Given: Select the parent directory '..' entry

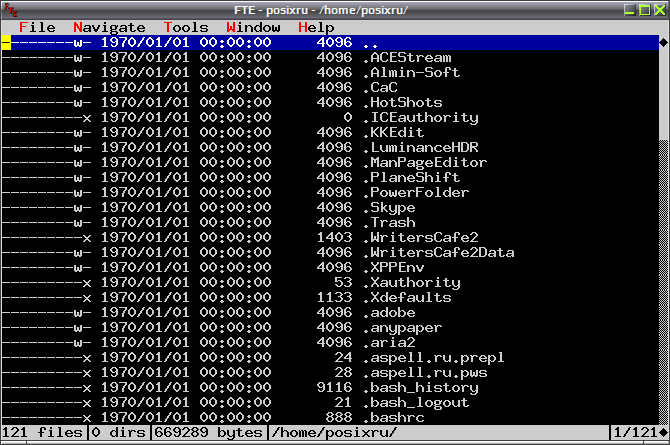Looking at the screenshot, I should click(x=330, y=42).
